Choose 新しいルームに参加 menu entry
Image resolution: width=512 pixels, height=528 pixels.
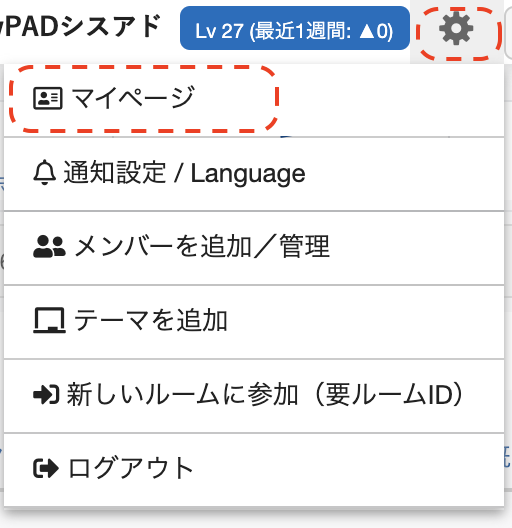click(254, 396)
